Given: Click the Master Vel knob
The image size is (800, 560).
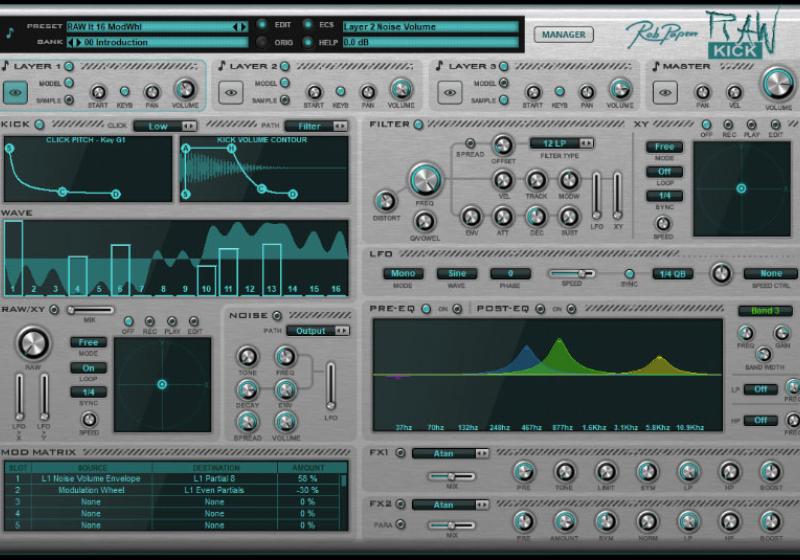Looking at the screenshot, I should pyautogui.click(x=734, y=92).
